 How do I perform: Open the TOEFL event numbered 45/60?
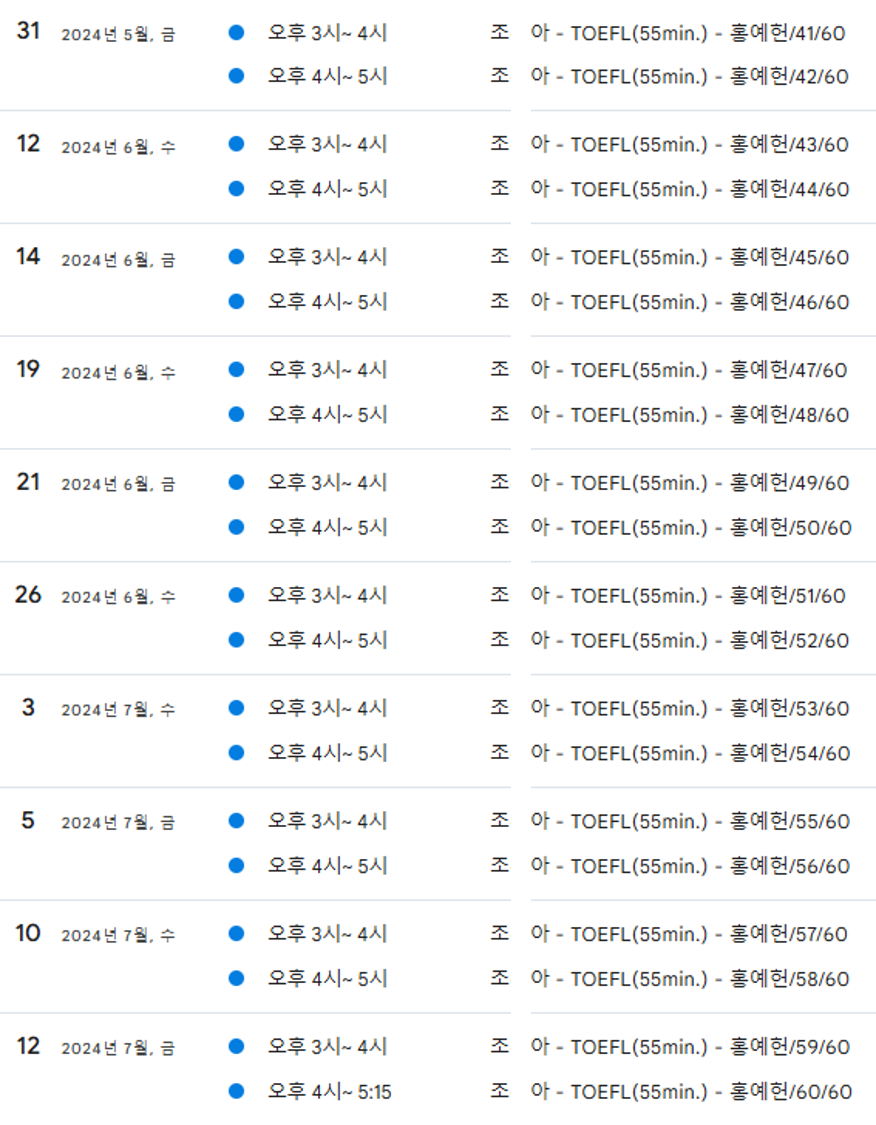point(669,257)
